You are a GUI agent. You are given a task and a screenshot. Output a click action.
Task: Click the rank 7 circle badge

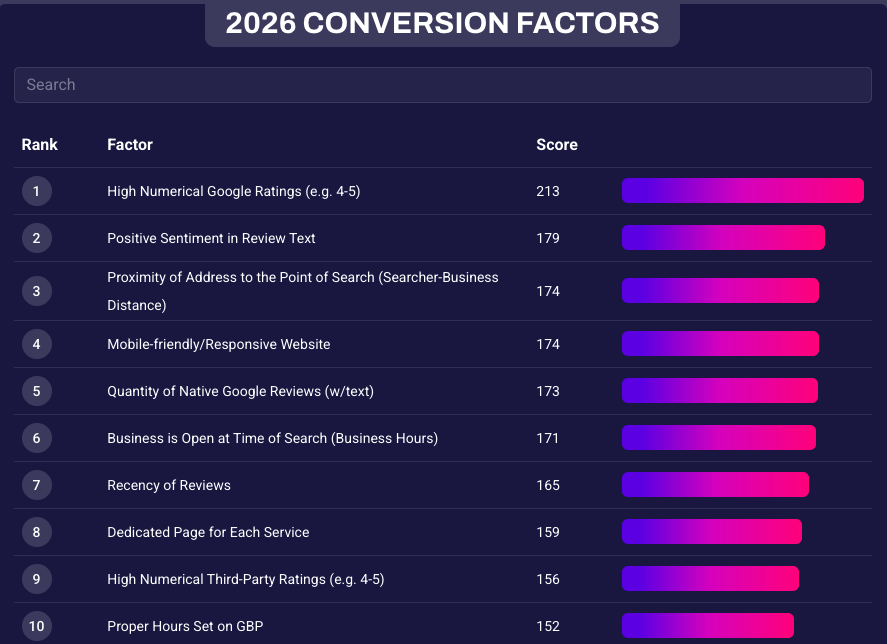tap(37, 485)
